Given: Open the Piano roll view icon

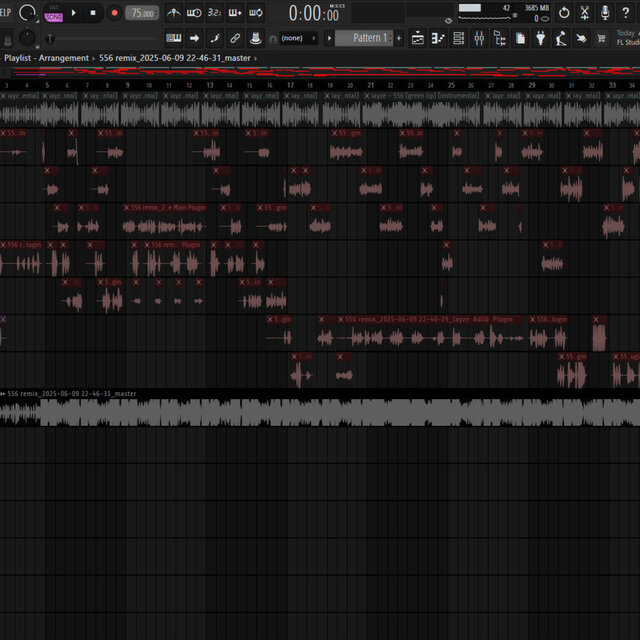Looking at the screenshot, I should click(x=438, y=38).
